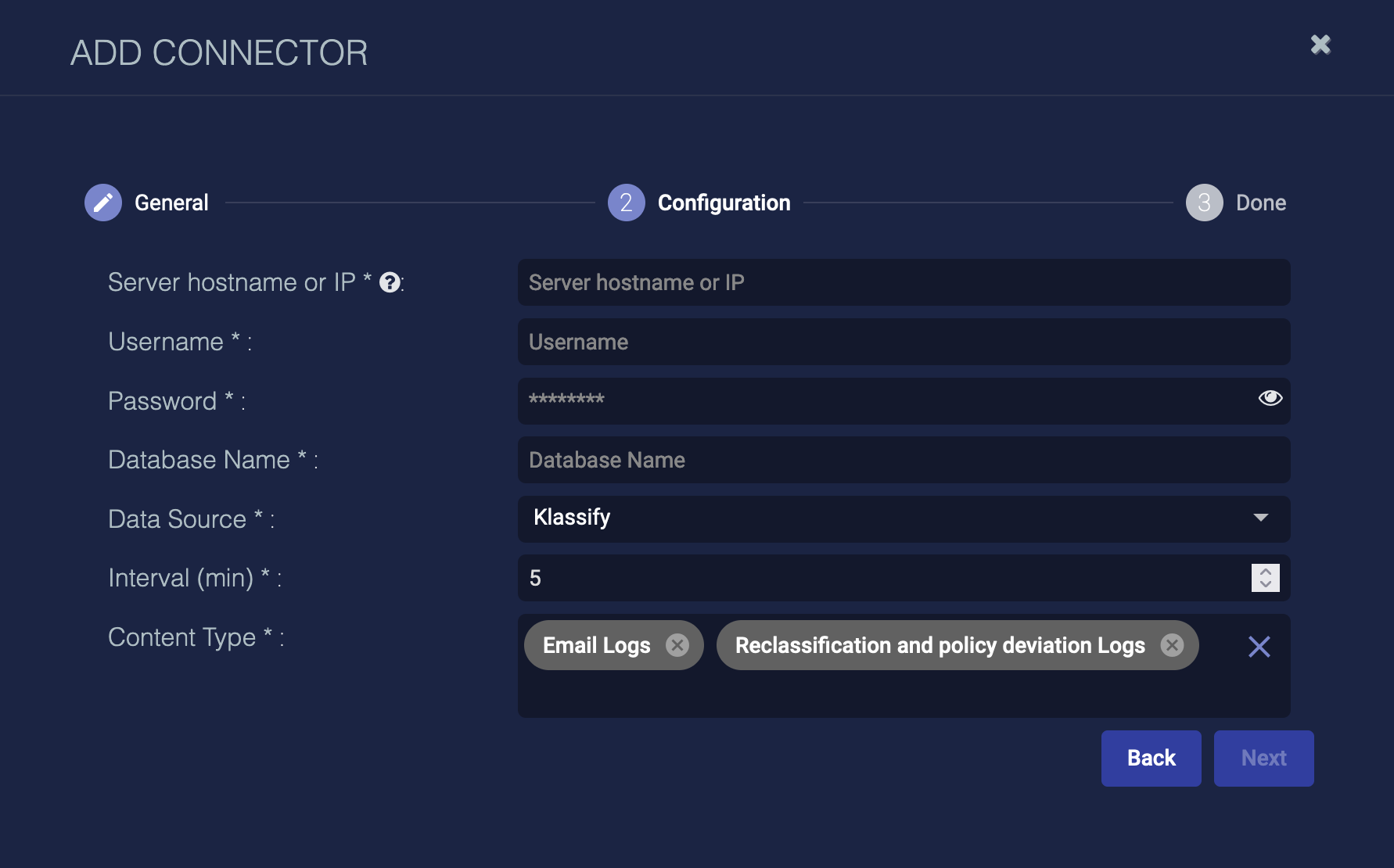Decrease Interval value with down arrow
The image size is (1394, 868).
coord(1265,584)
